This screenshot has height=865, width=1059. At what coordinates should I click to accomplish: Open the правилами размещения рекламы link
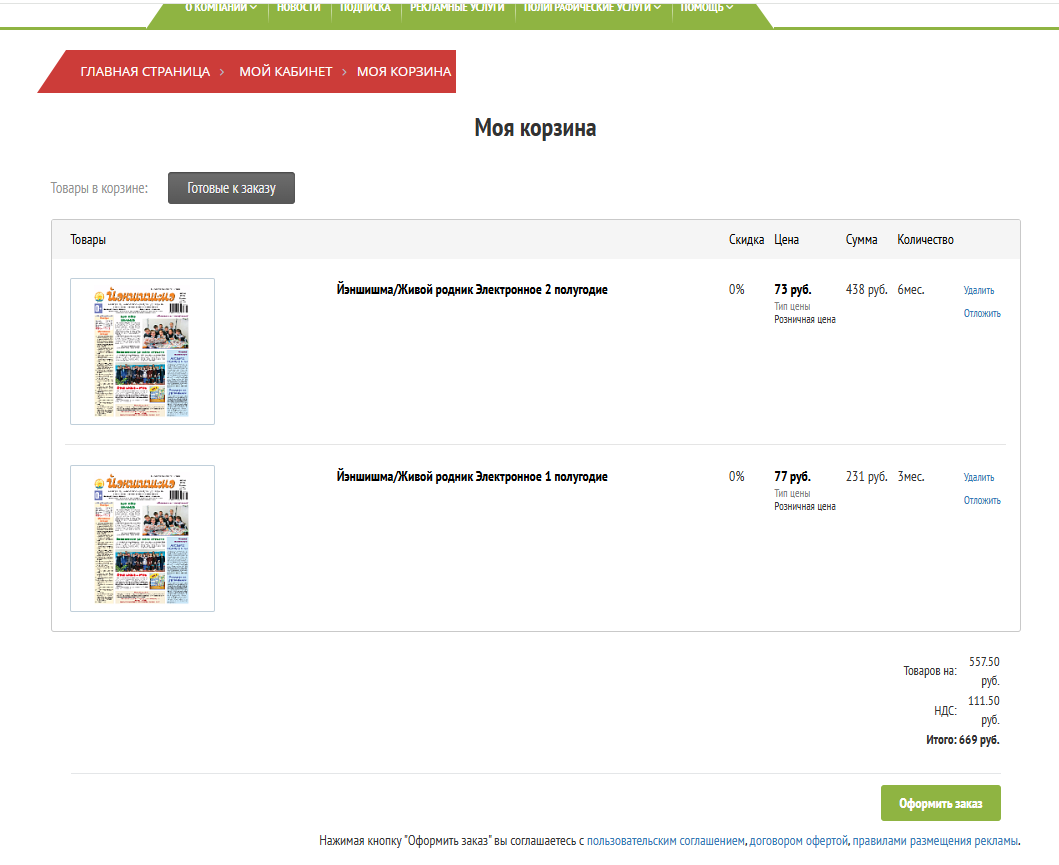pyautogui.click(x=935, y=841)
